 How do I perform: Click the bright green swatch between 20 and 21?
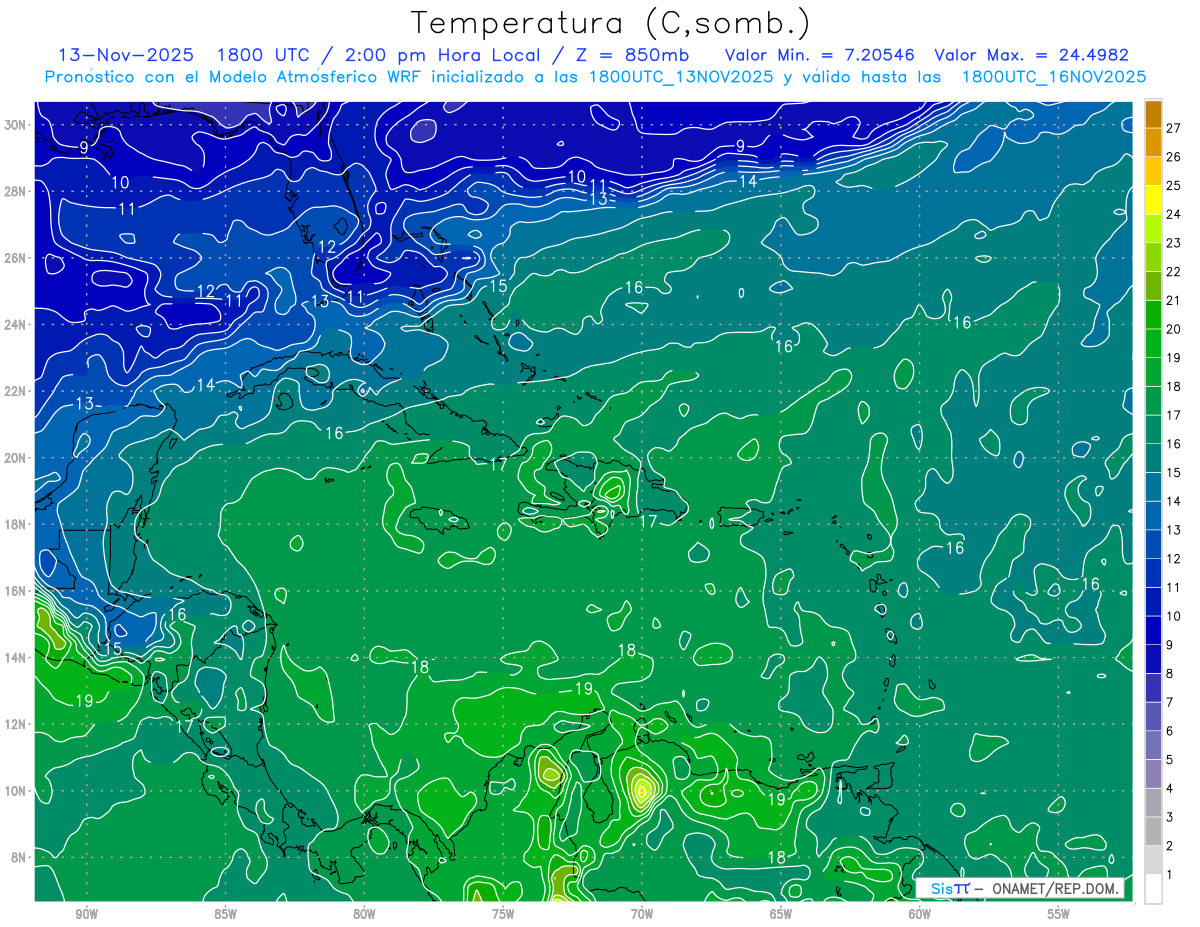(1154, 315)
